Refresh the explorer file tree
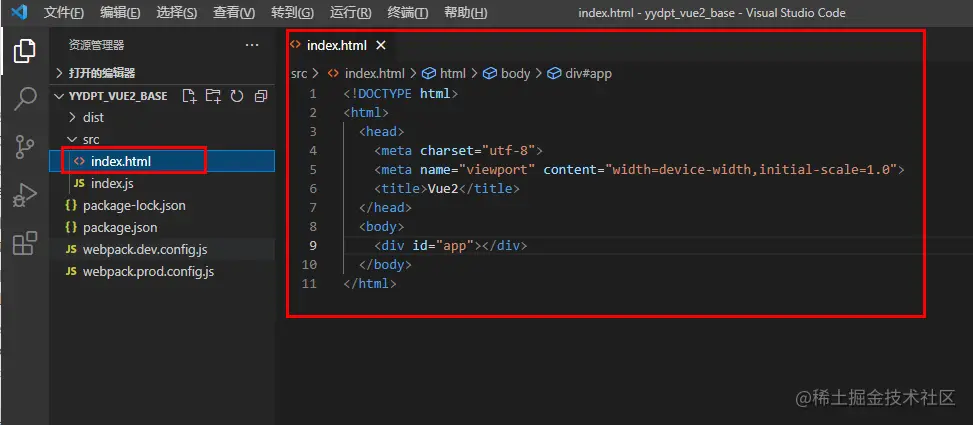973x425 pixels. [x=236, y=96]
